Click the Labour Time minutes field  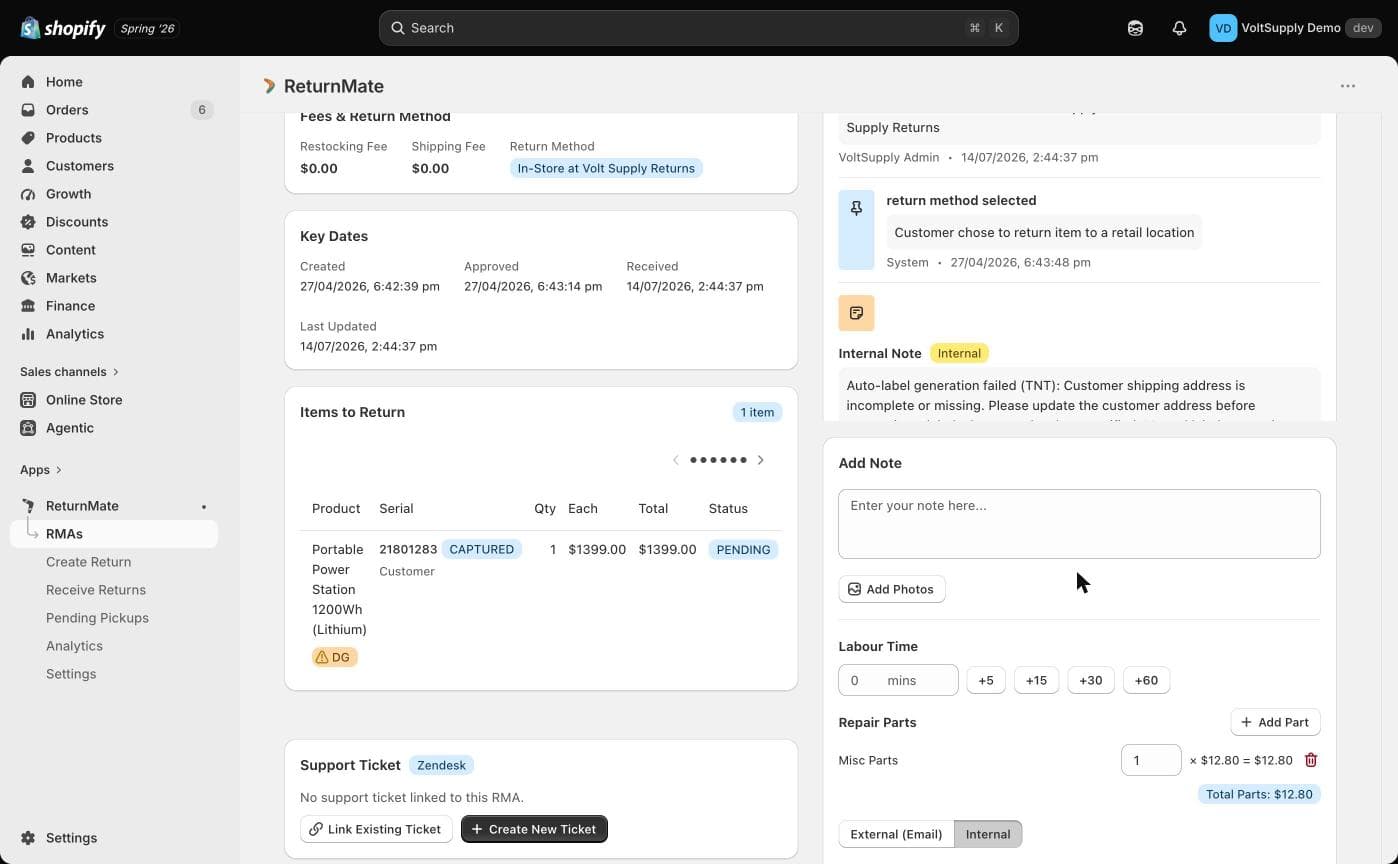coord(898,680)
